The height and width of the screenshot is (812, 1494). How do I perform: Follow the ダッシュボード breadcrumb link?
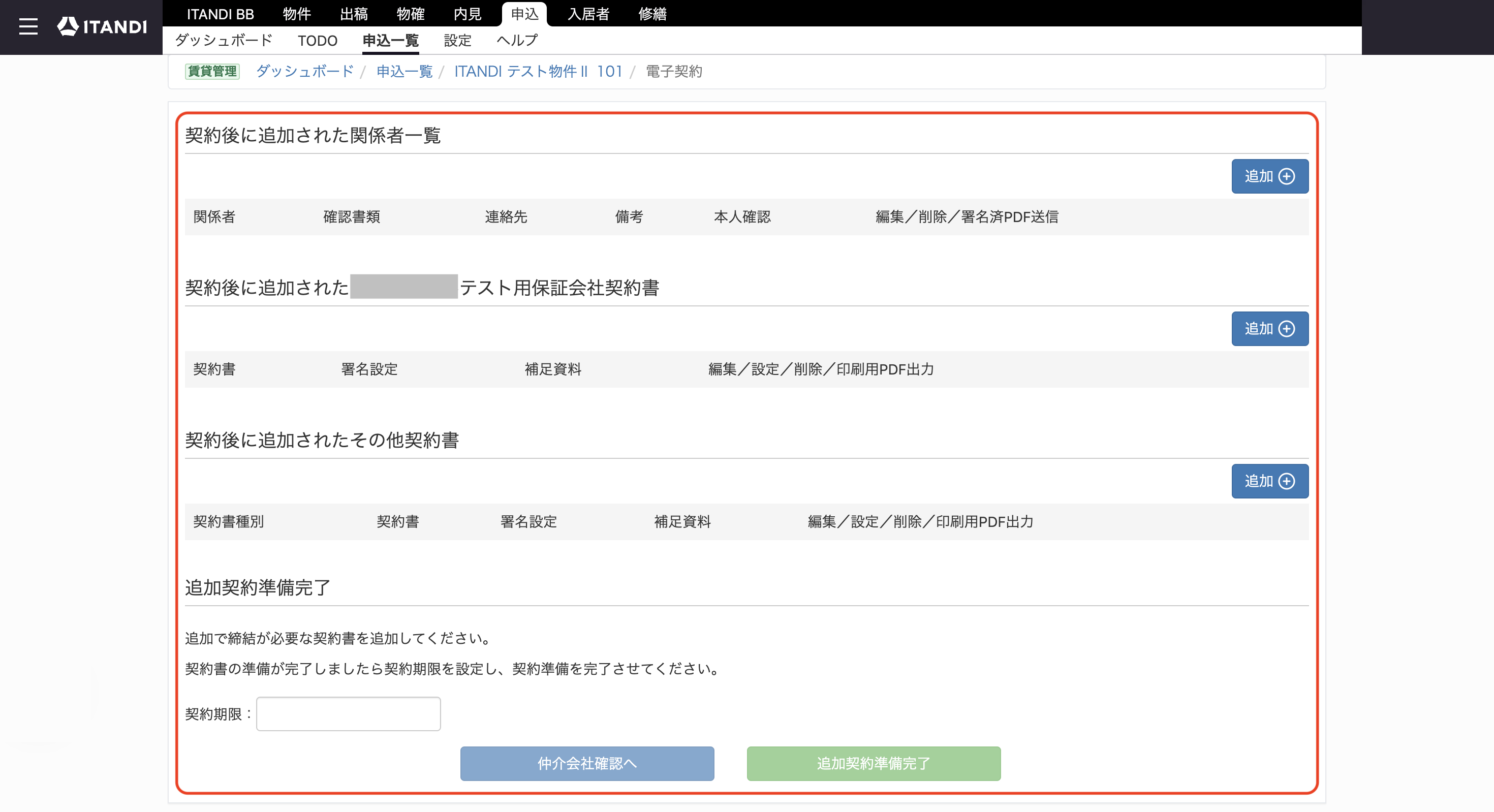click(305, 71)
